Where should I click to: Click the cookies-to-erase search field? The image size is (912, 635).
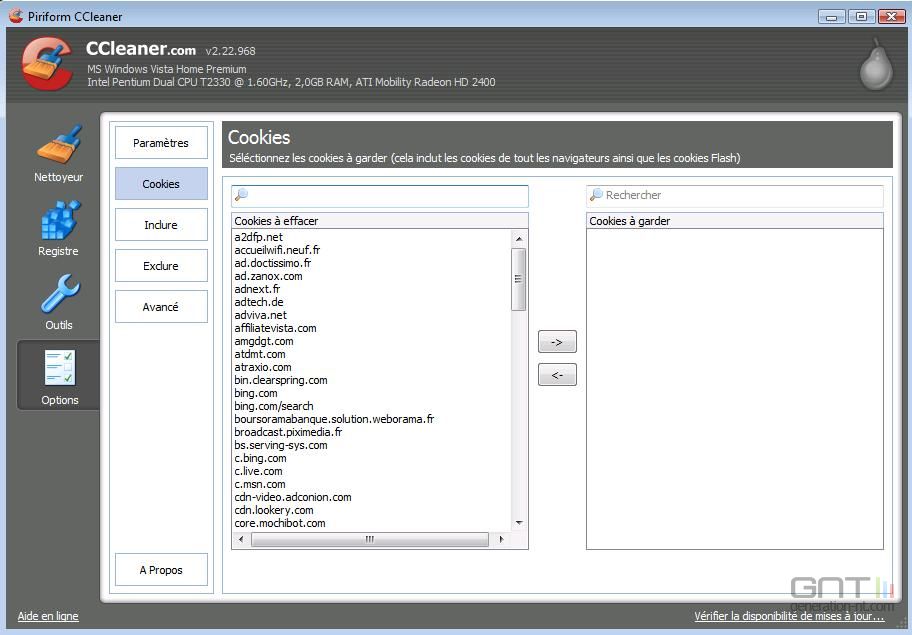tap(380, 196)
